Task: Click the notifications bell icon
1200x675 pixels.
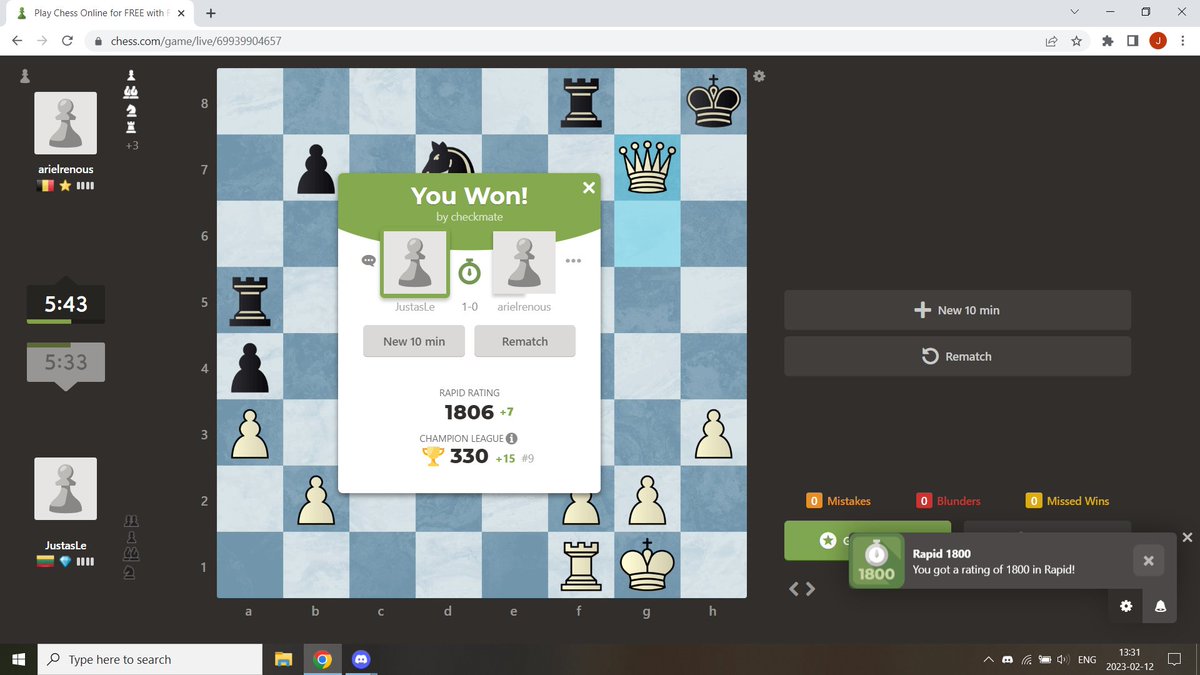Action: (1160, 606)
